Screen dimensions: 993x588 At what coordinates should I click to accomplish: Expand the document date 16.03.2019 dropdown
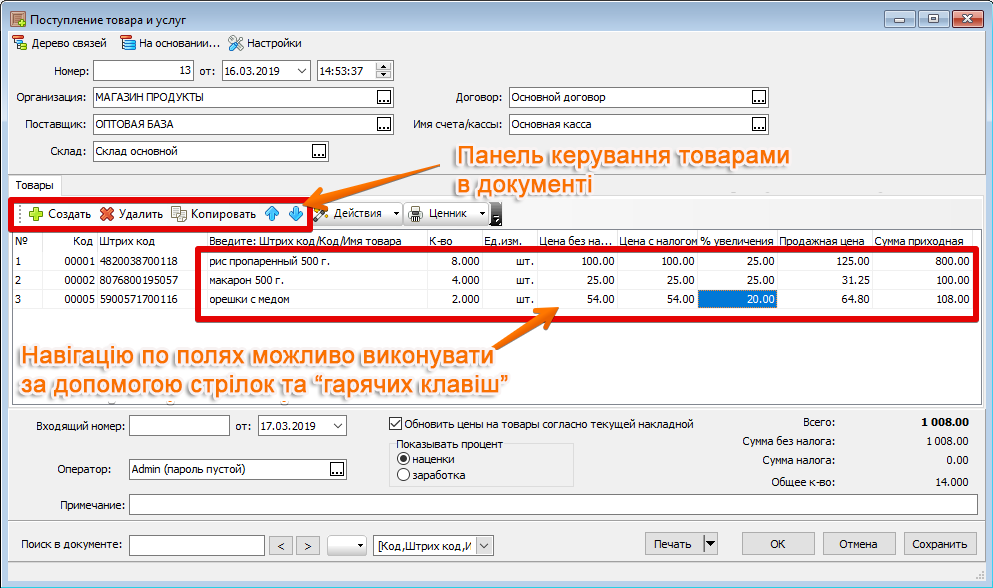click(302, 71)
